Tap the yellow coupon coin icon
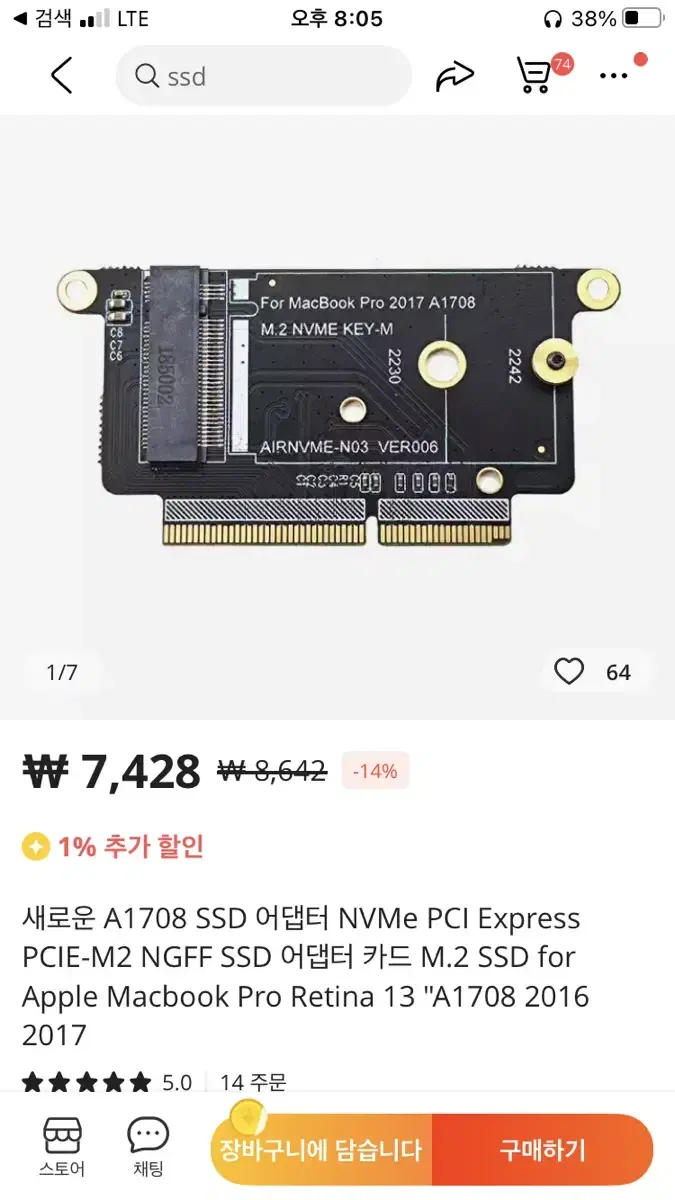 [x=36, y=848]
